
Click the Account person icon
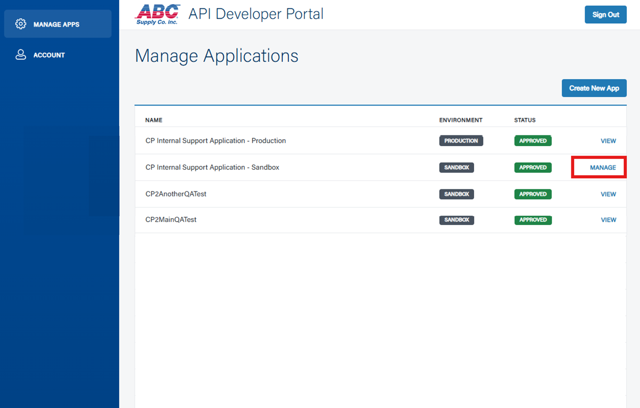(20, 55)
